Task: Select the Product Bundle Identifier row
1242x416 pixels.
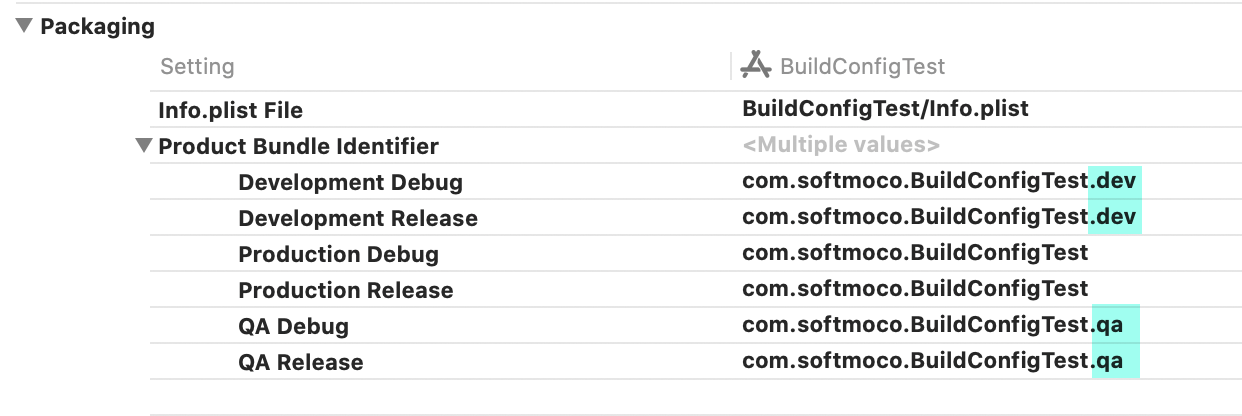Action: click(298, 146)
